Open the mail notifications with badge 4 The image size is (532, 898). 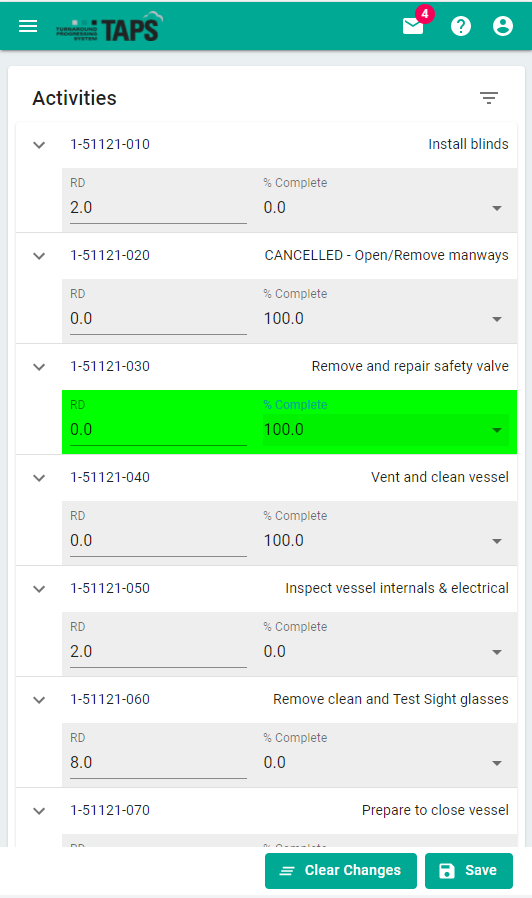(413, 26)
